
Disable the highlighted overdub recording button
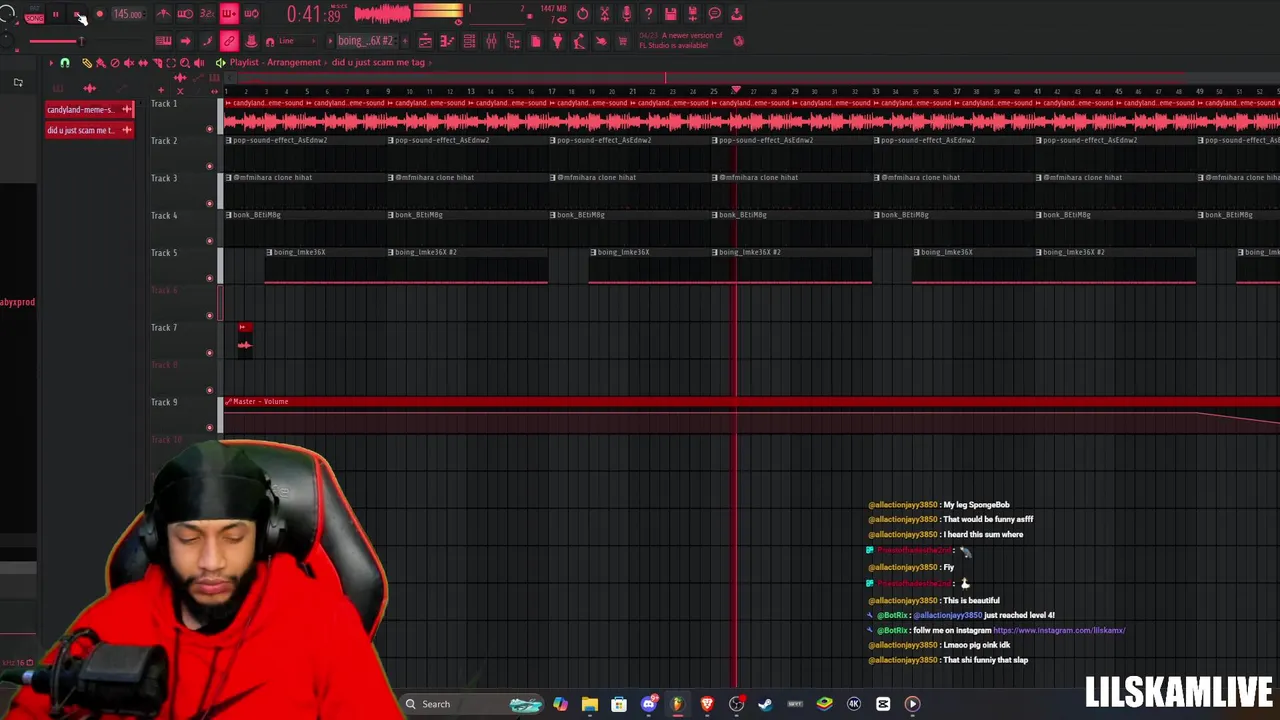coord(229,14)
